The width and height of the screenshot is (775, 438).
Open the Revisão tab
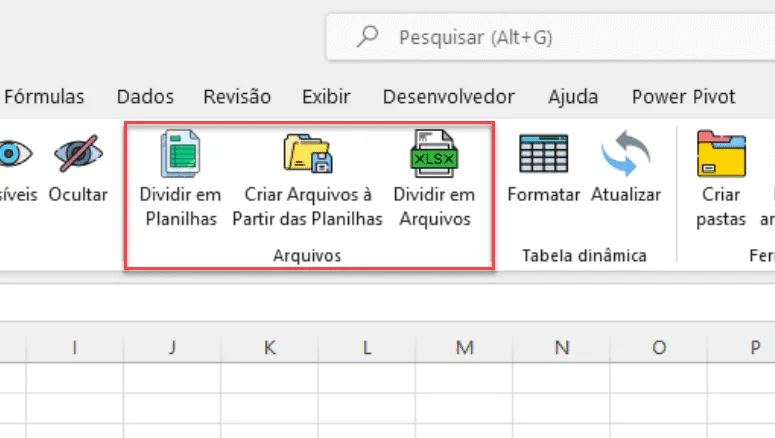[237, 97]
